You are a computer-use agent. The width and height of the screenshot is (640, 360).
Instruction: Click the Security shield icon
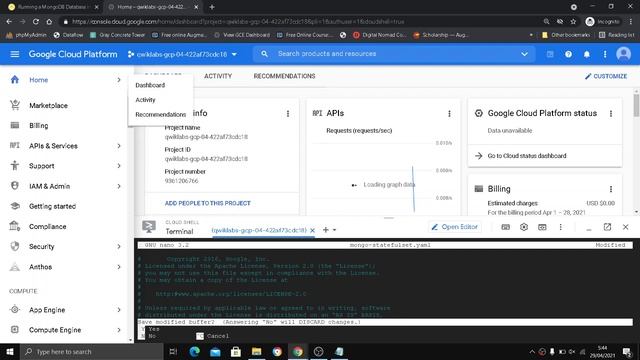coord(15,246)
